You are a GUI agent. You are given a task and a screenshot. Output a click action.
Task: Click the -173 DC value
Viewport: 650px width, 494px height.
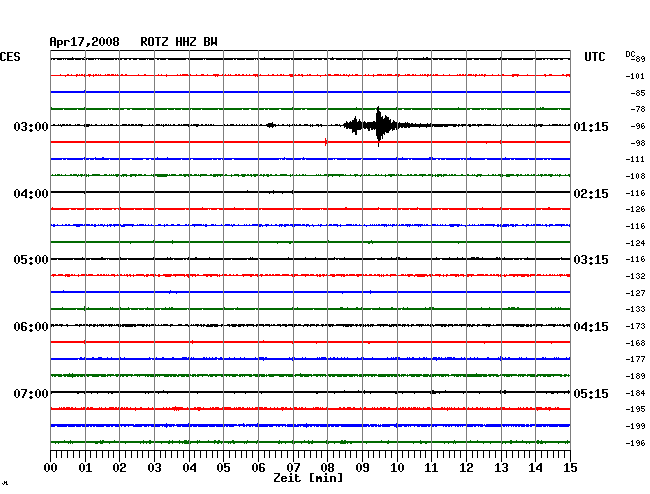pyautogui.click(x=635, y=327)
